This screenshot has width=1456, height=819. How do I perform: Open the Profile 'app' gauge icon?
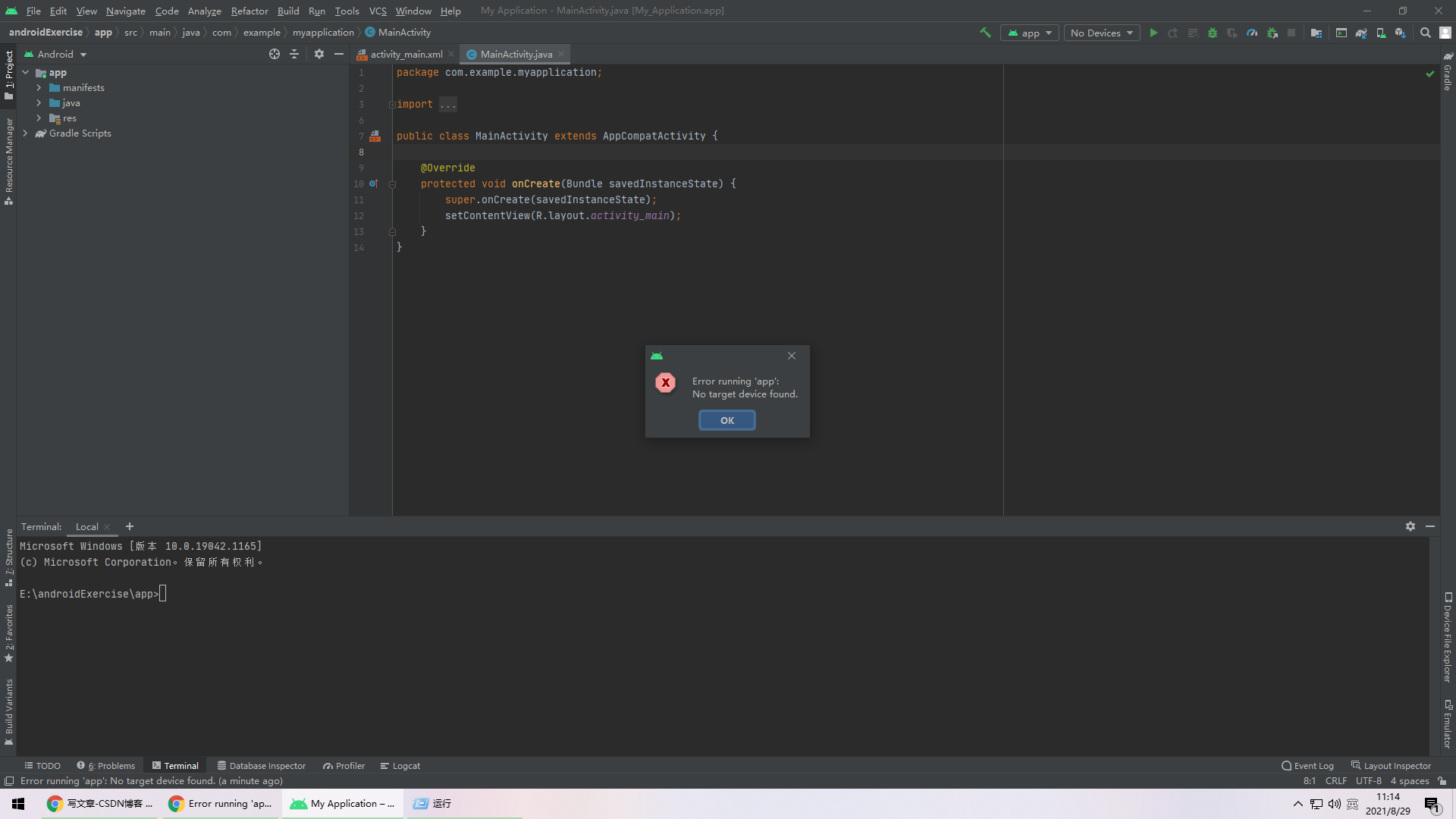click(1252, 33)
